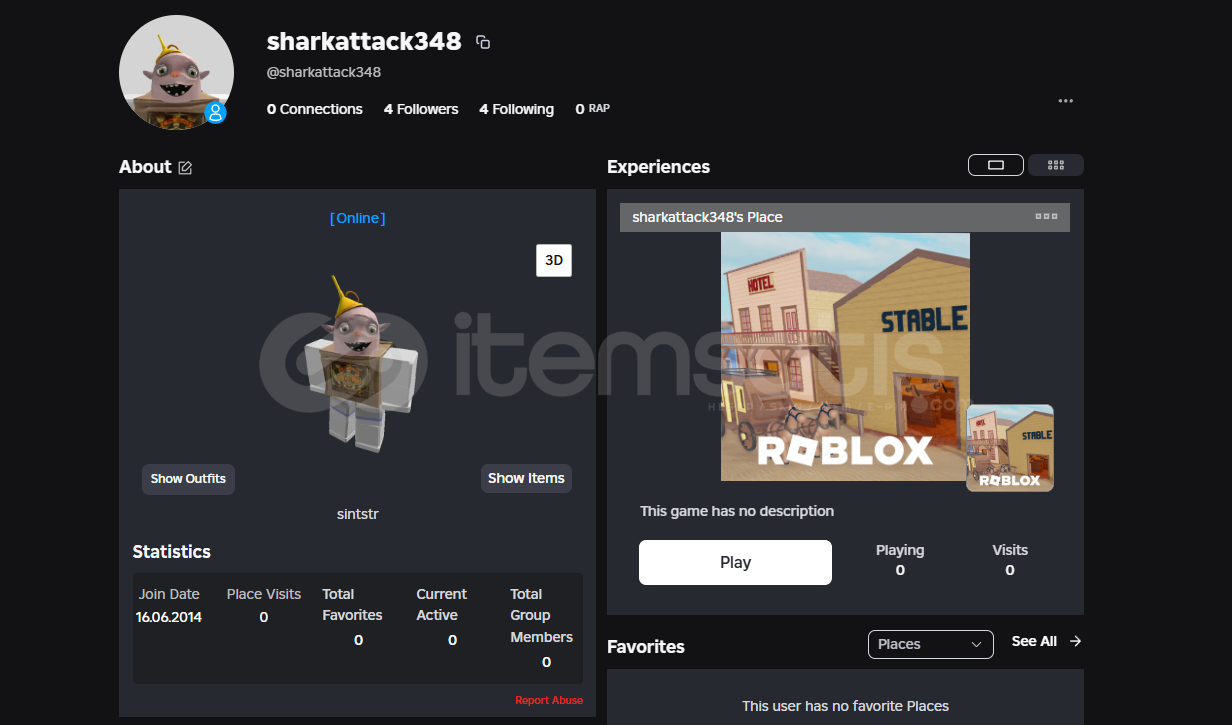
Task: Click the Experiences heading
Action: [x=659, y=167]
